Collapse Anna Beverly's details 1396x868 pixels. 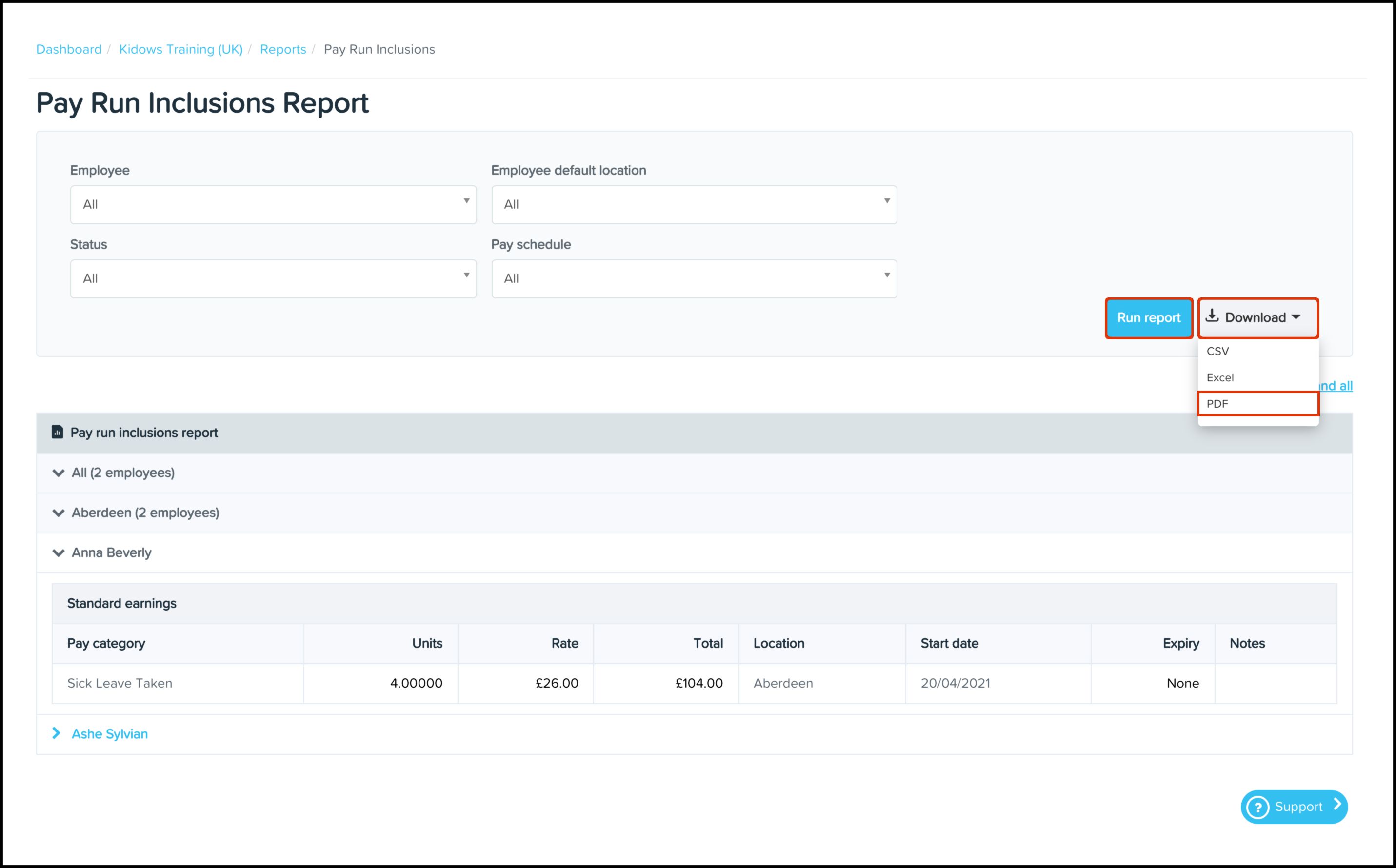59,553
